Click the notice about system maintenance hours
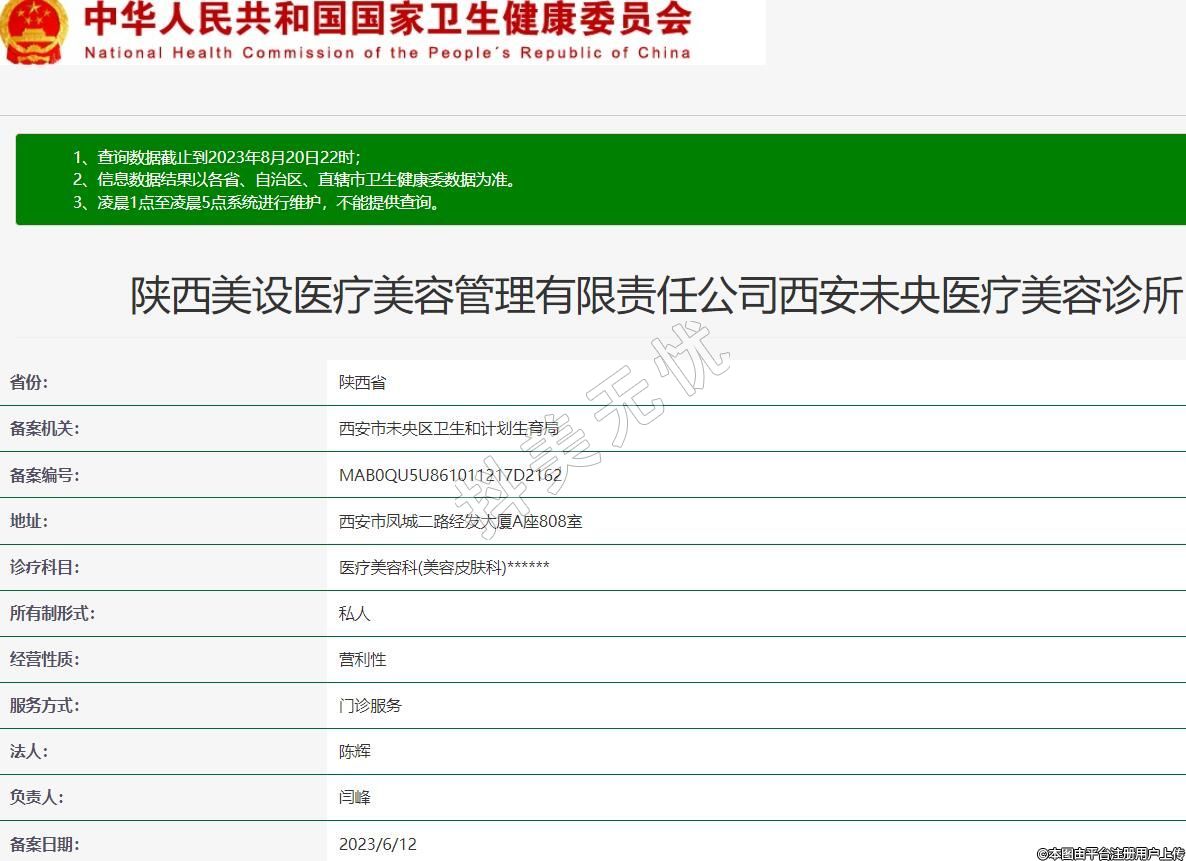The image size is (1186, 861). pos(257,203)
